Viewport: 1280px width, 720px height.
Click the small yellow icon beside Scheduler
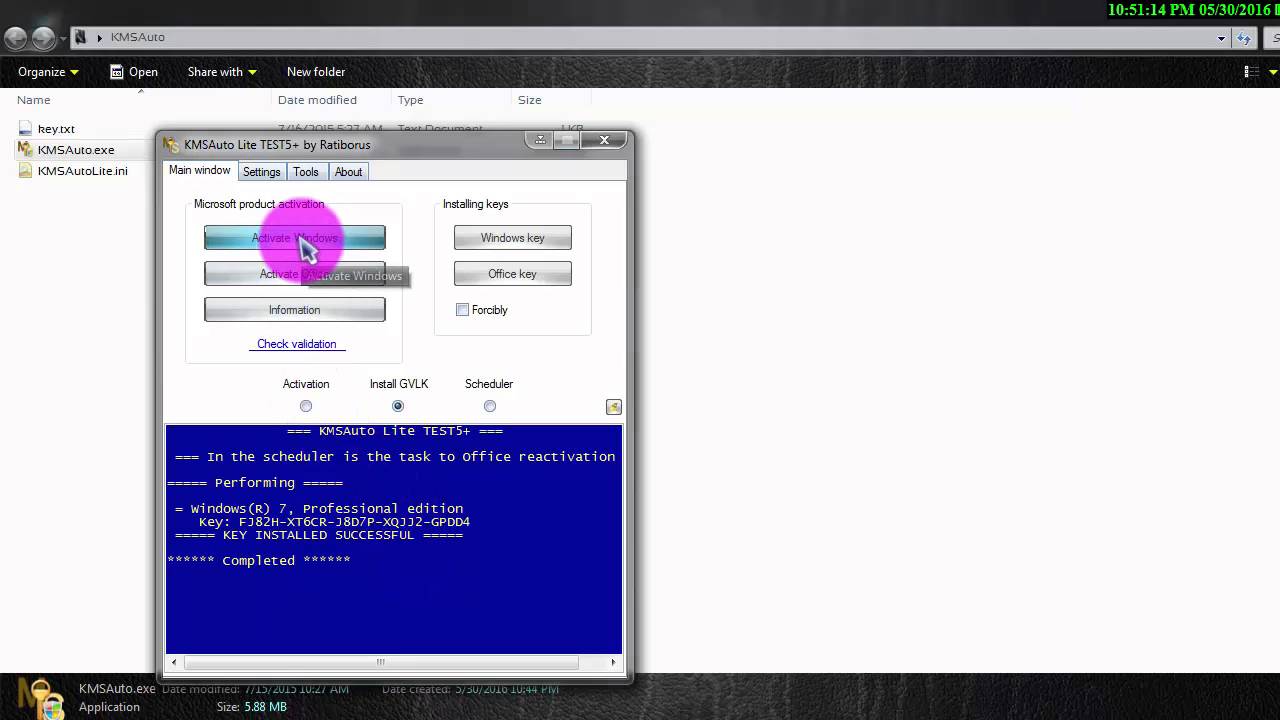614,407
